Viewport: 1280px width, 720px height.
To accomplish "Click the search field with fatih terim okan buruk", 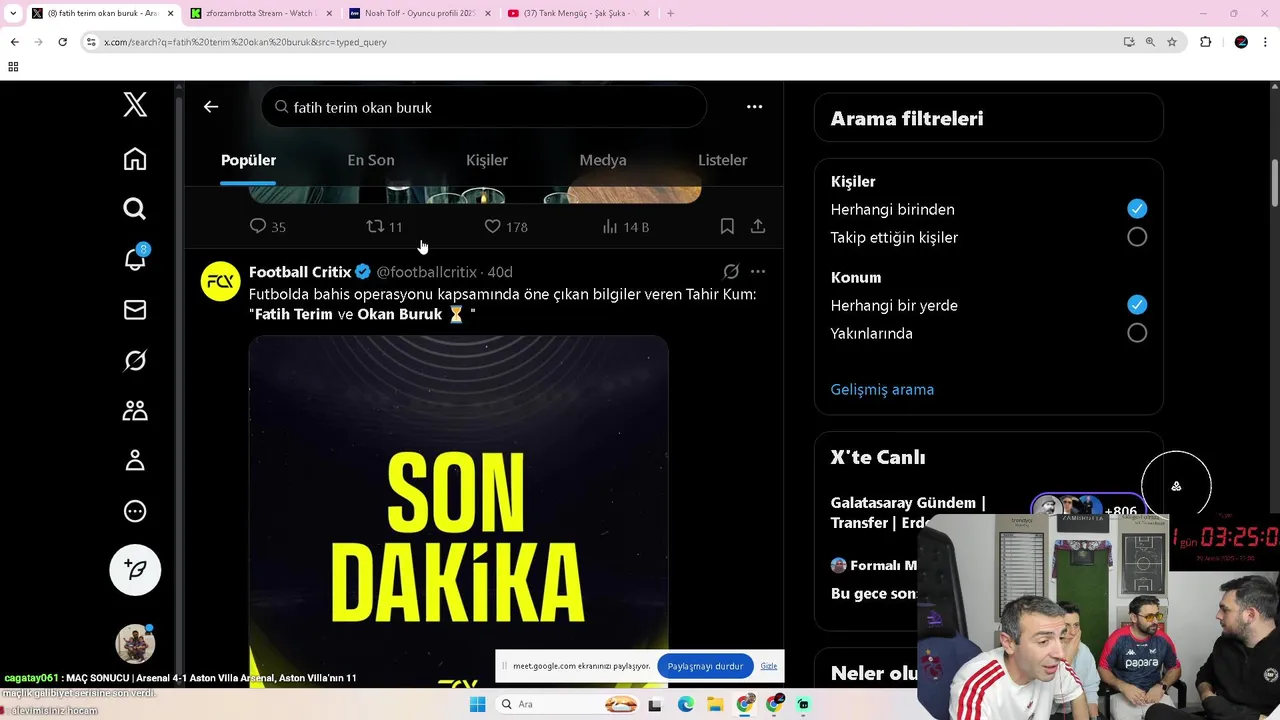I will (x=484, y=107).
